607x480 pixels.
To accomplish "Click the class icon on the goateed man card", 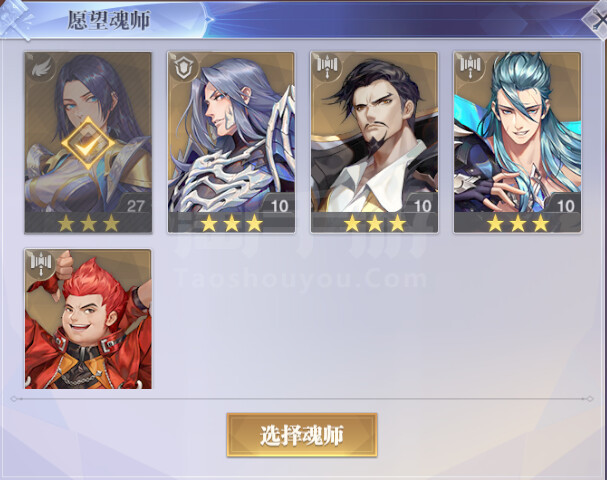I will pyautogui.click(x=327, y=68).
